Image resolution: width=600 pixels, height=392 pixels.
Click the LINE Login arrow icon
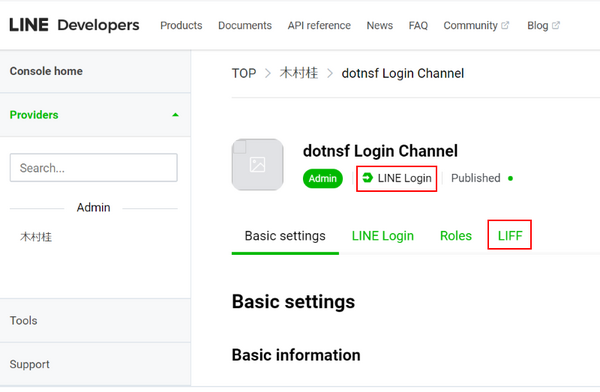click(x=368, y=178)
